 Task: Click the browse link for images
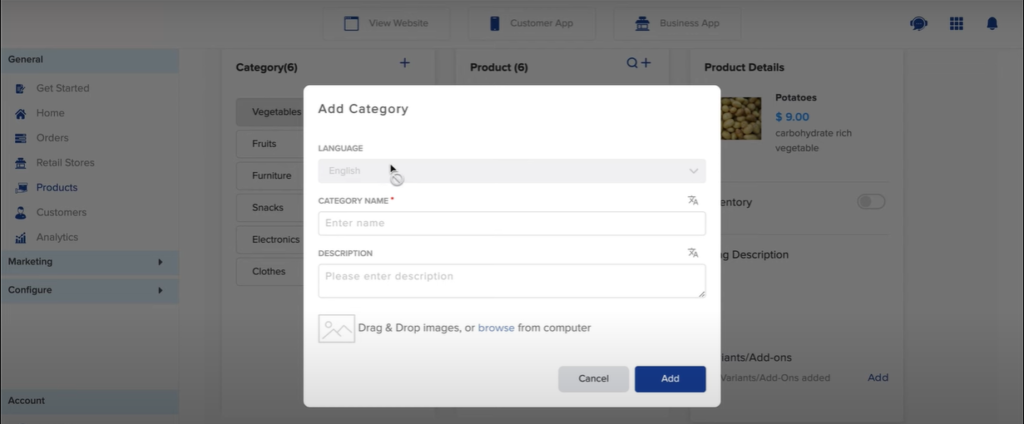click(x=496, y=328)
